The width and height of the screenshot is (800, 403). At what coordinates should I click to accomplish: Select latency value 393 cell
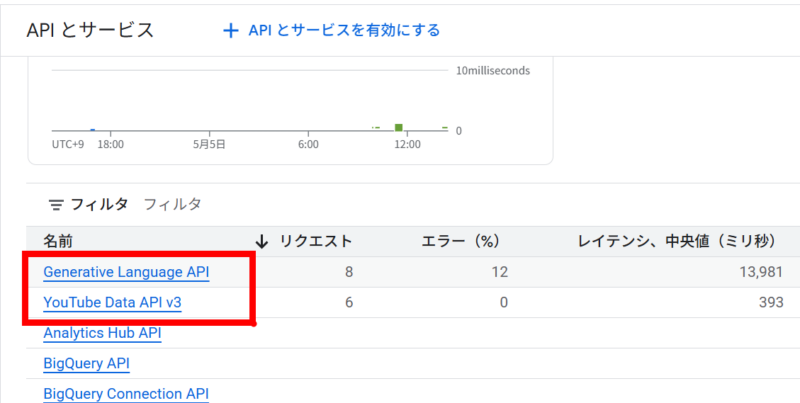771,303
